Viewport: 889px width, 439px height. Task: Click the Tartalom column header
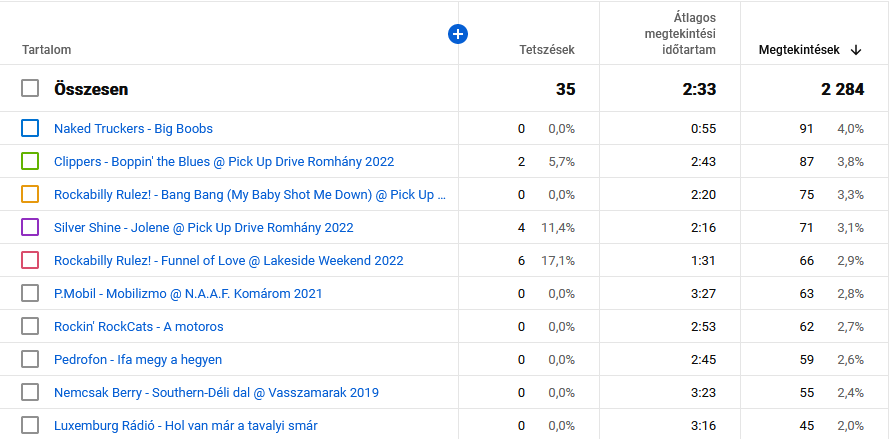pos(46,50)
